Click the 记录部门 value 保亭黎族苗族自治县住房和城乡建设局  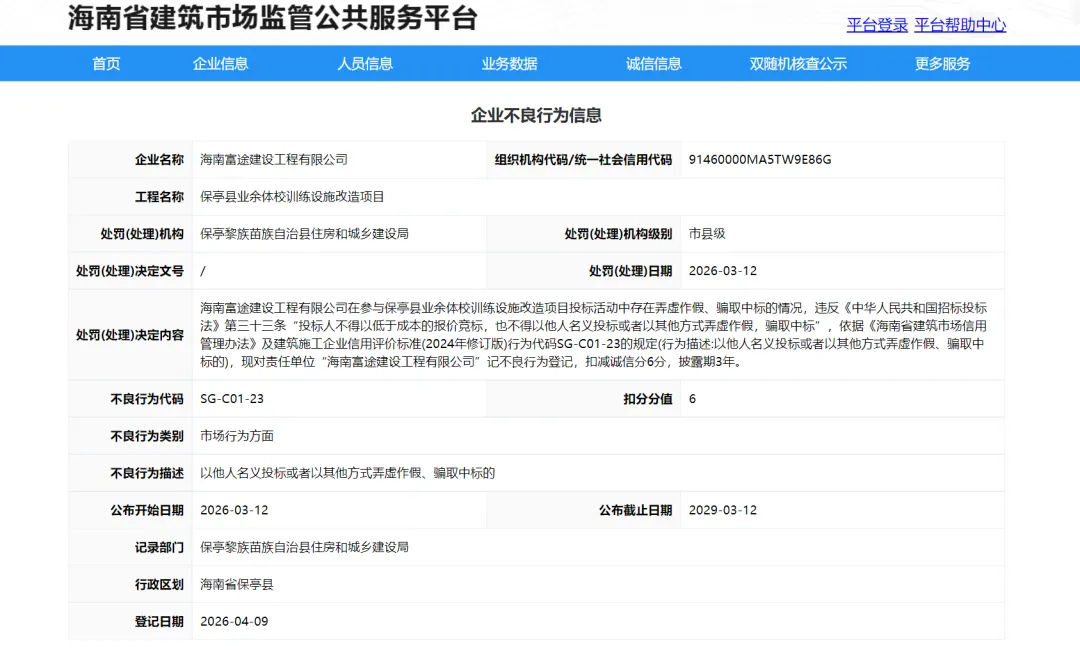[304, 547]
